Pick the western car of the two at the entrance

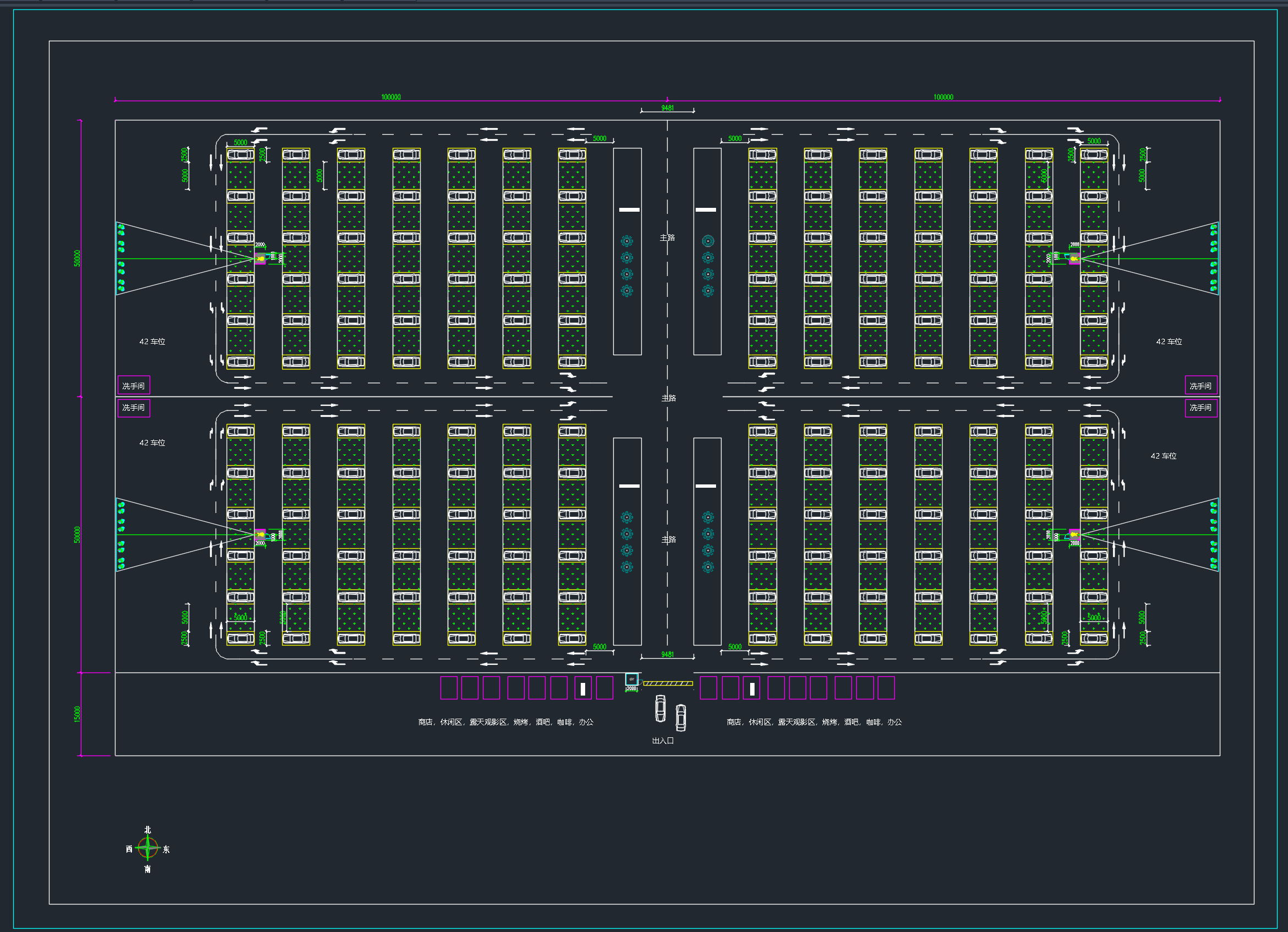pos(660,709)
